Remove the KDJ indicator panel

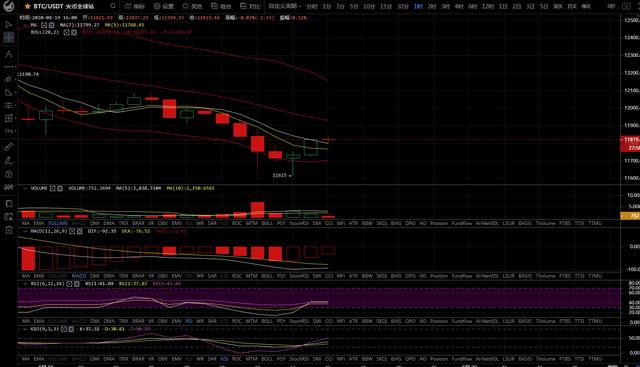[x=71, y=329]
